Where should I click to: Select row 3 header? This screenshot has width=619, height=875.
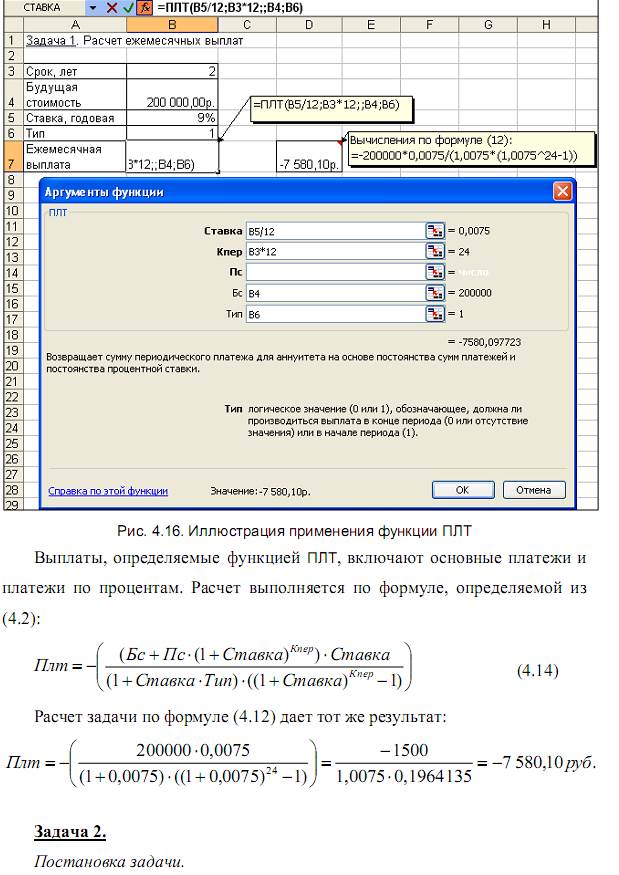tap(12, 71)
